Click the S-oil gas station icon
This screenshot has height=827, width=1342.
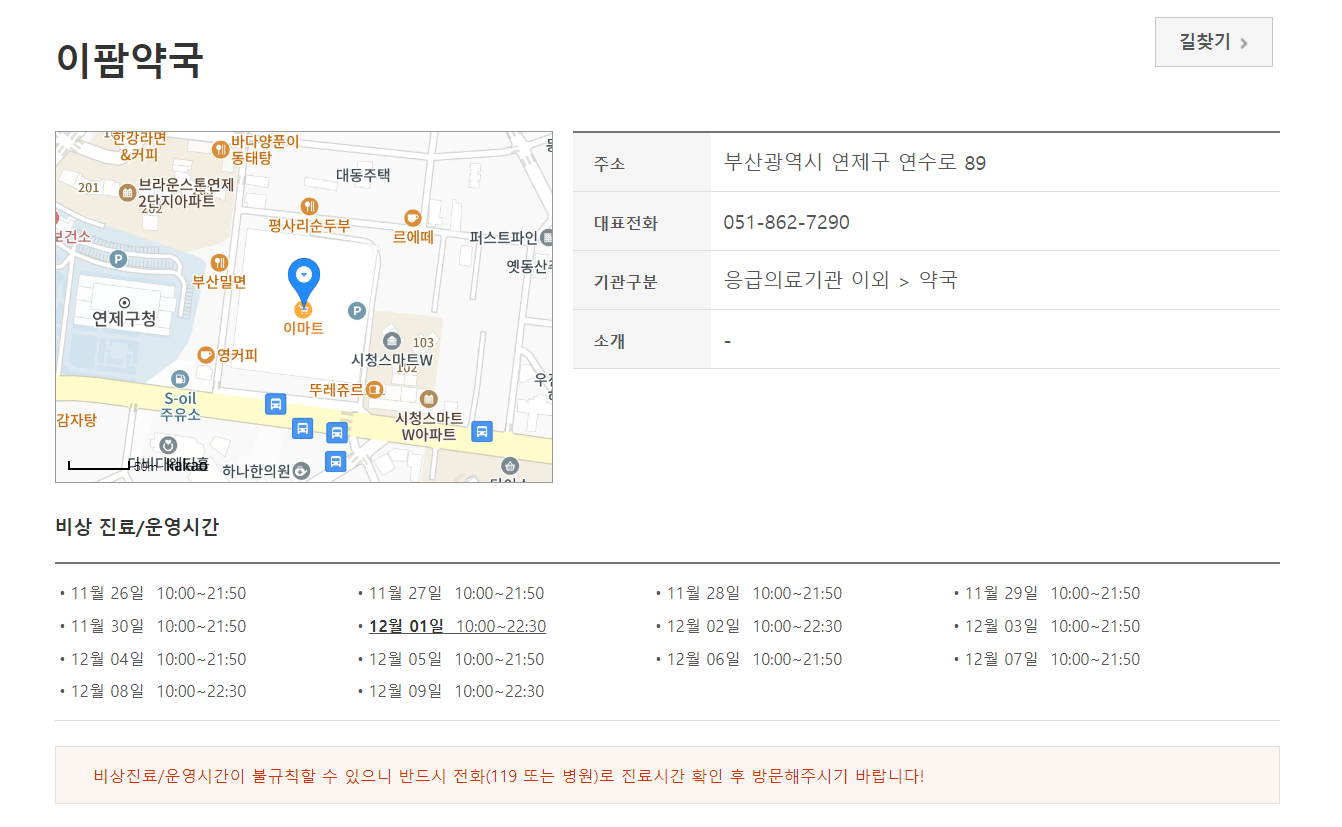coord(180,380)
